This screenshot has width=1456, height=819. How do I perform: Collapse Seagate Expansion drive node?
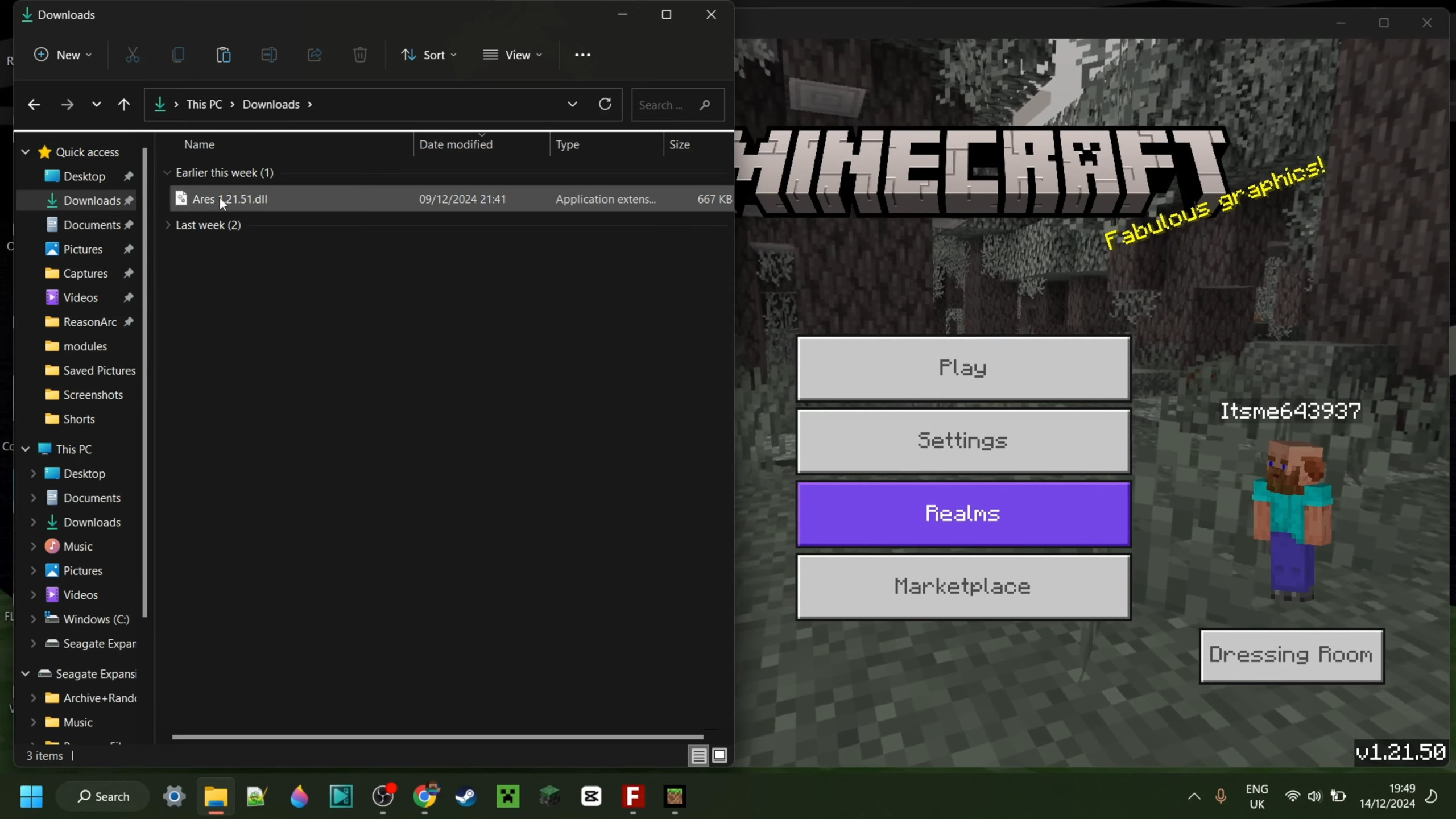pos(26,673)
